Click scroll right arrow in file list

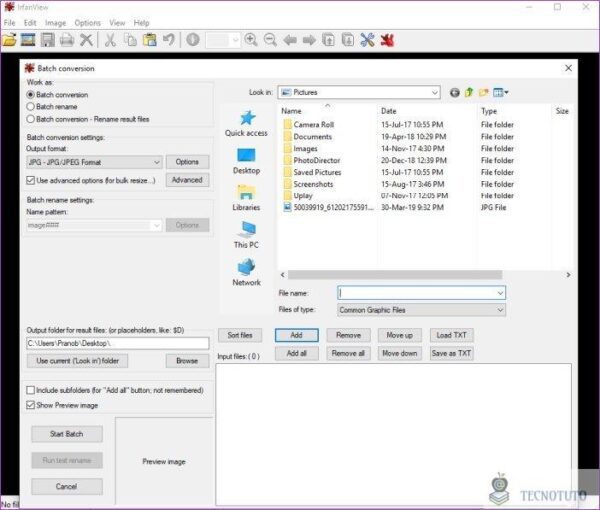point(568,275)
